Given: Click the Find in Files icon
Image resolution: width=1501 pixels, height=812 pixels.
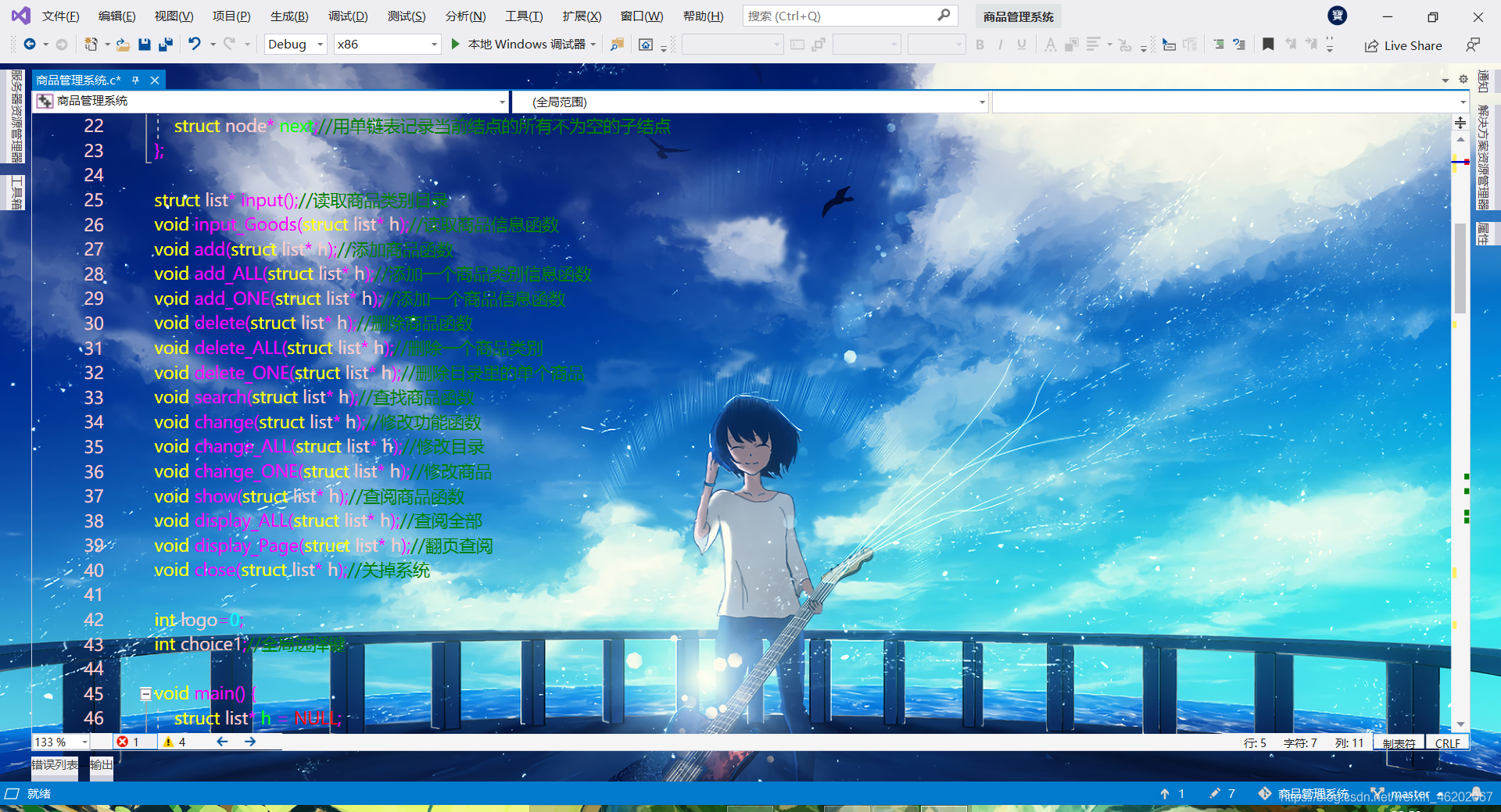Looking at the screenshot, I should 617,45.
